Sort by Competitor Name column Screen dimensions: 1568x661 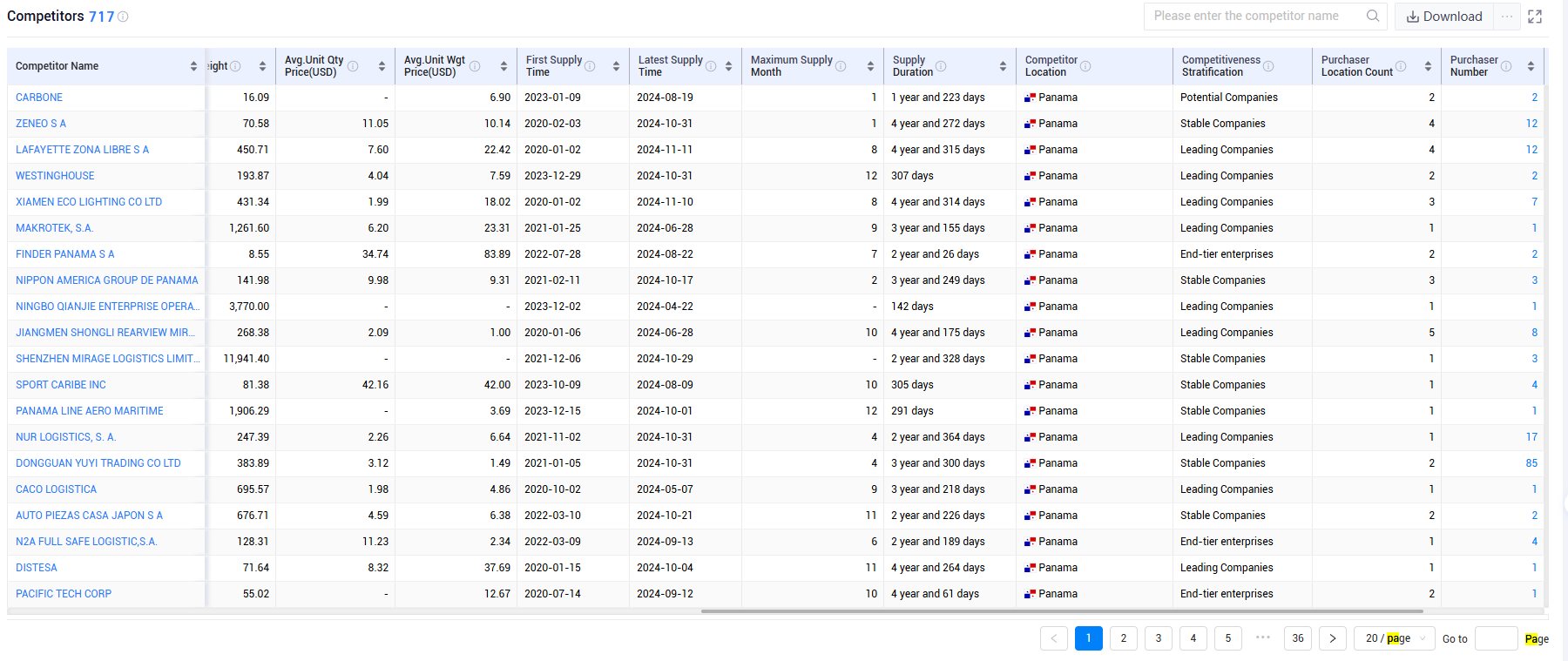tap(193, 66)
